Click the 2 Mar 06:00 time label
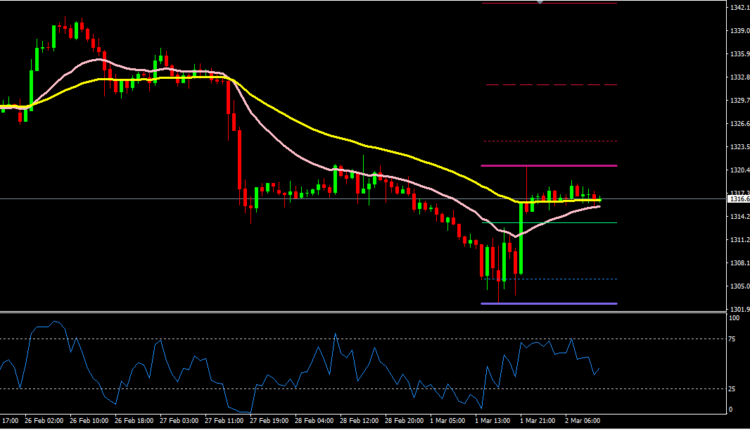The width and height of the screenshot is (750, 430). point(584,422)
